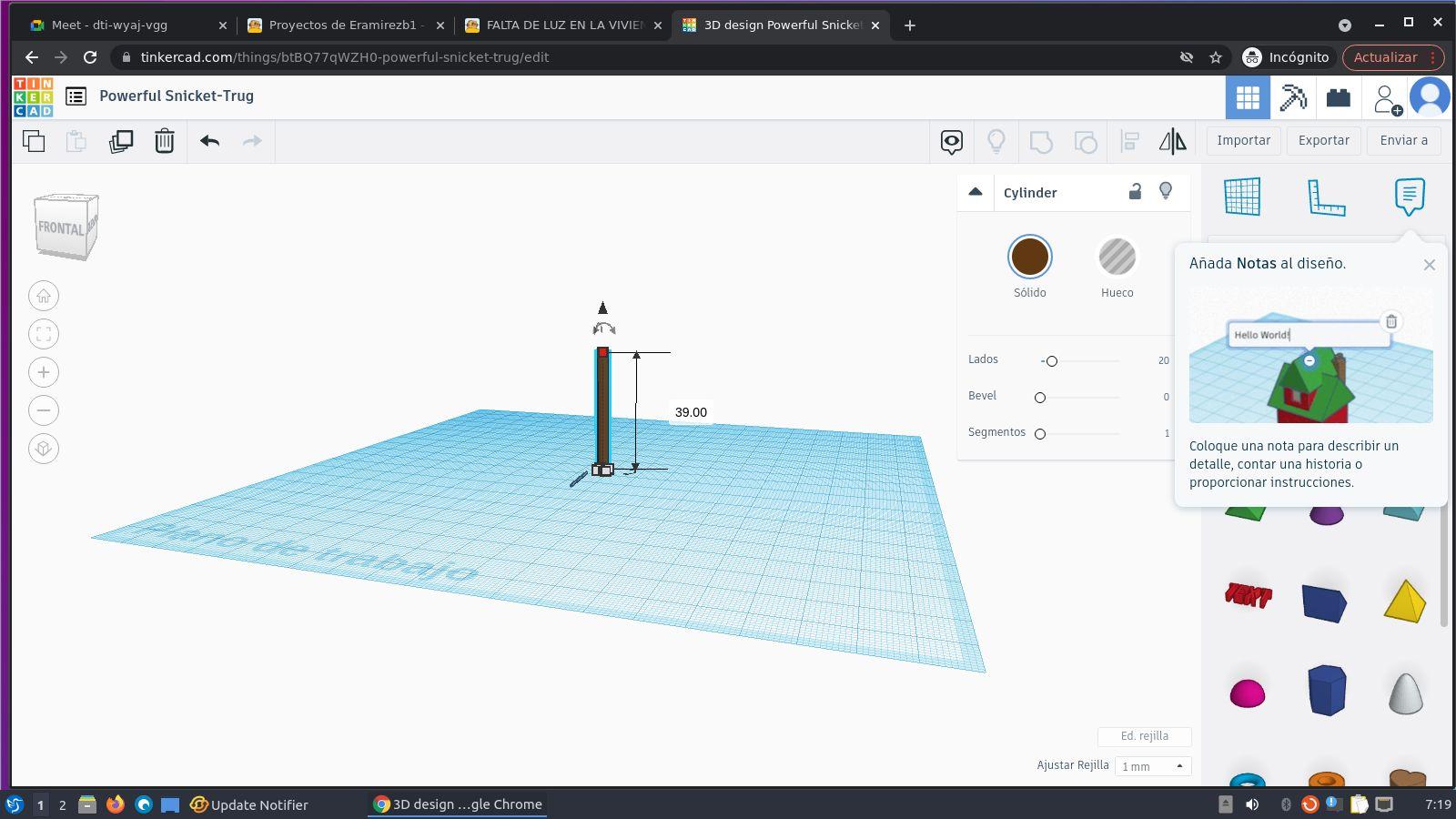Switch to orthographic view cube icon
The image size is (1456, 819).
pyautogui.click(x=44, y=449)
